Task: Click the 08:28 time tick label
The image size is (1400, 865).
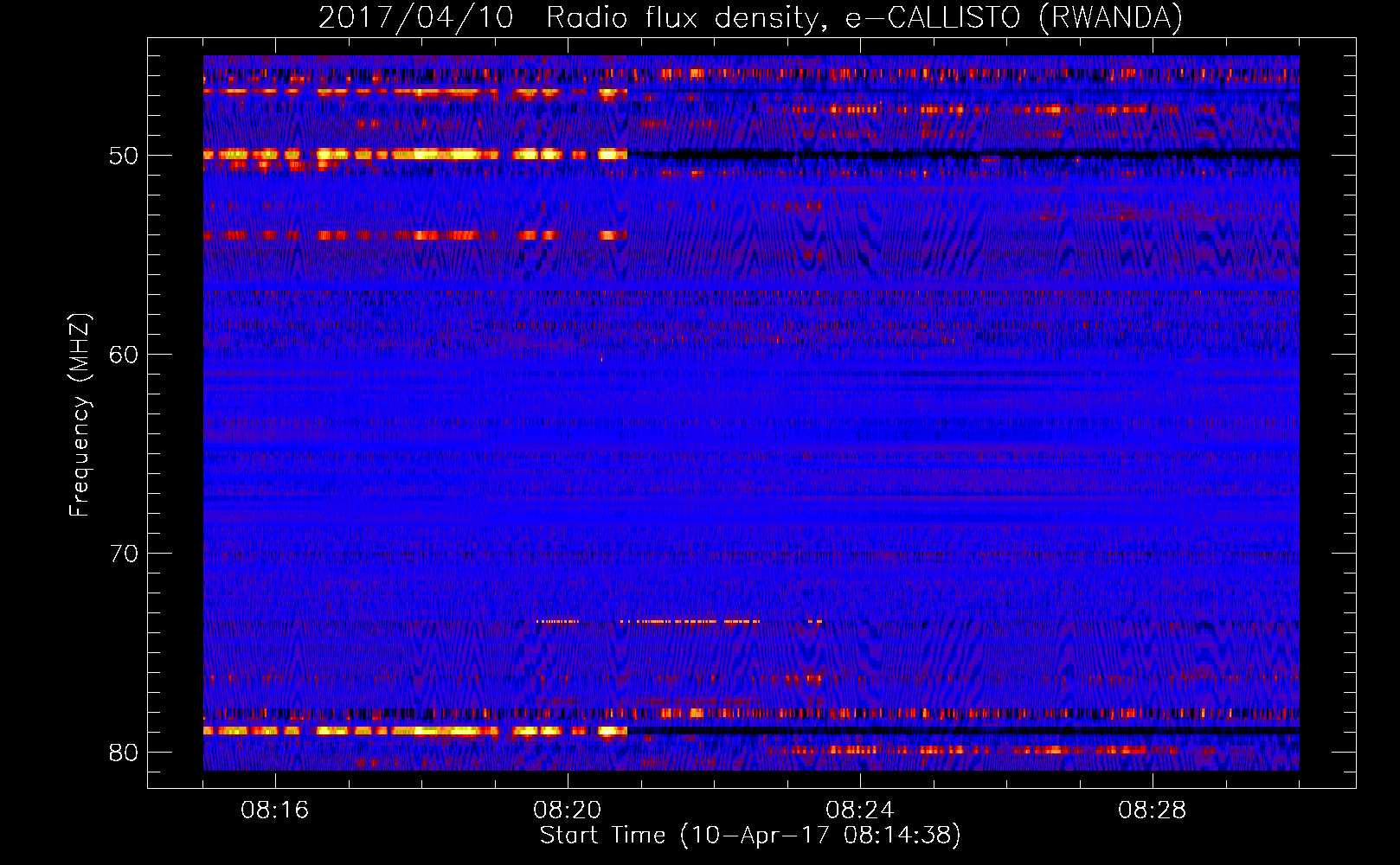Action: [x=1152, y=811]
